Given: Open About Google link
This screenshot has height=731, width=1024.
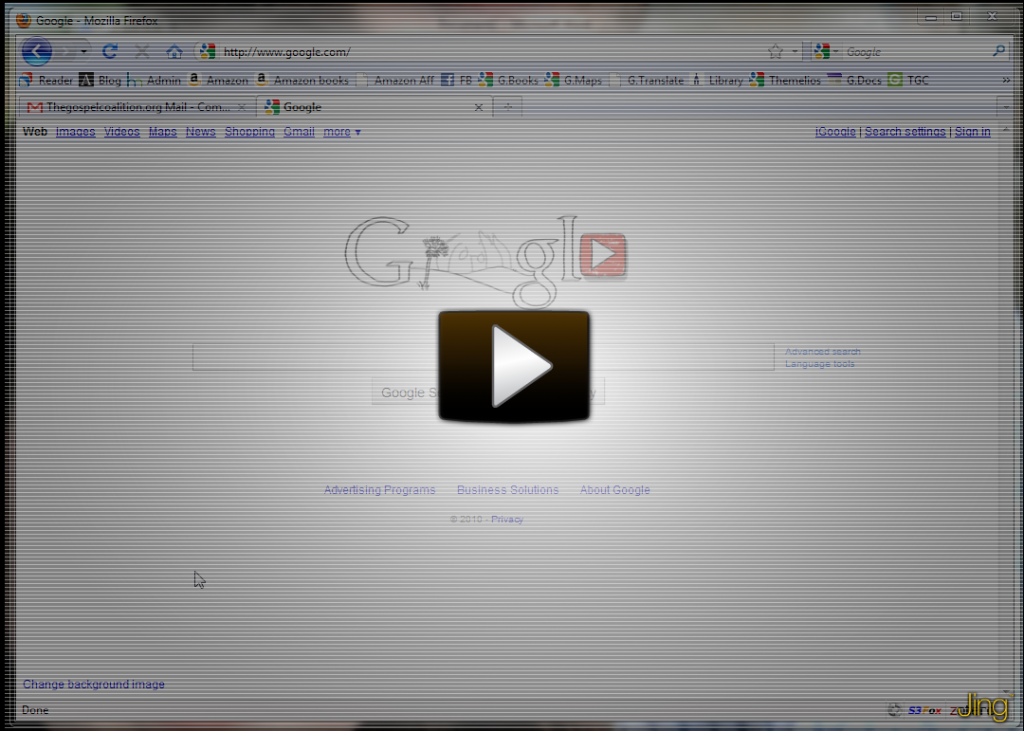Looking at the screenshot, I should [615, 490].
